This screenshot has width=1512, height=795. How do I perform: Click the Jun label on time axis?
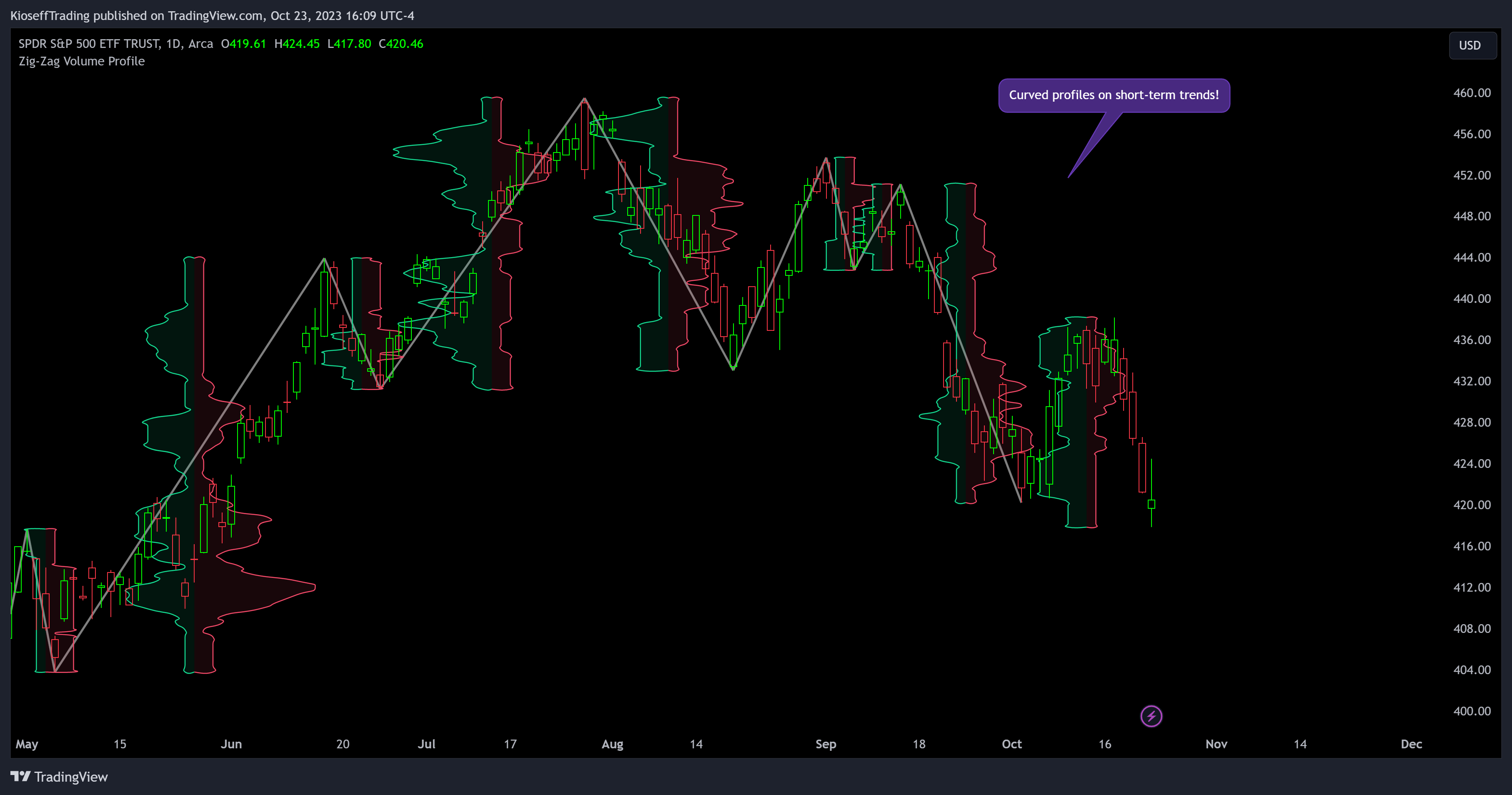click(231, 744)
